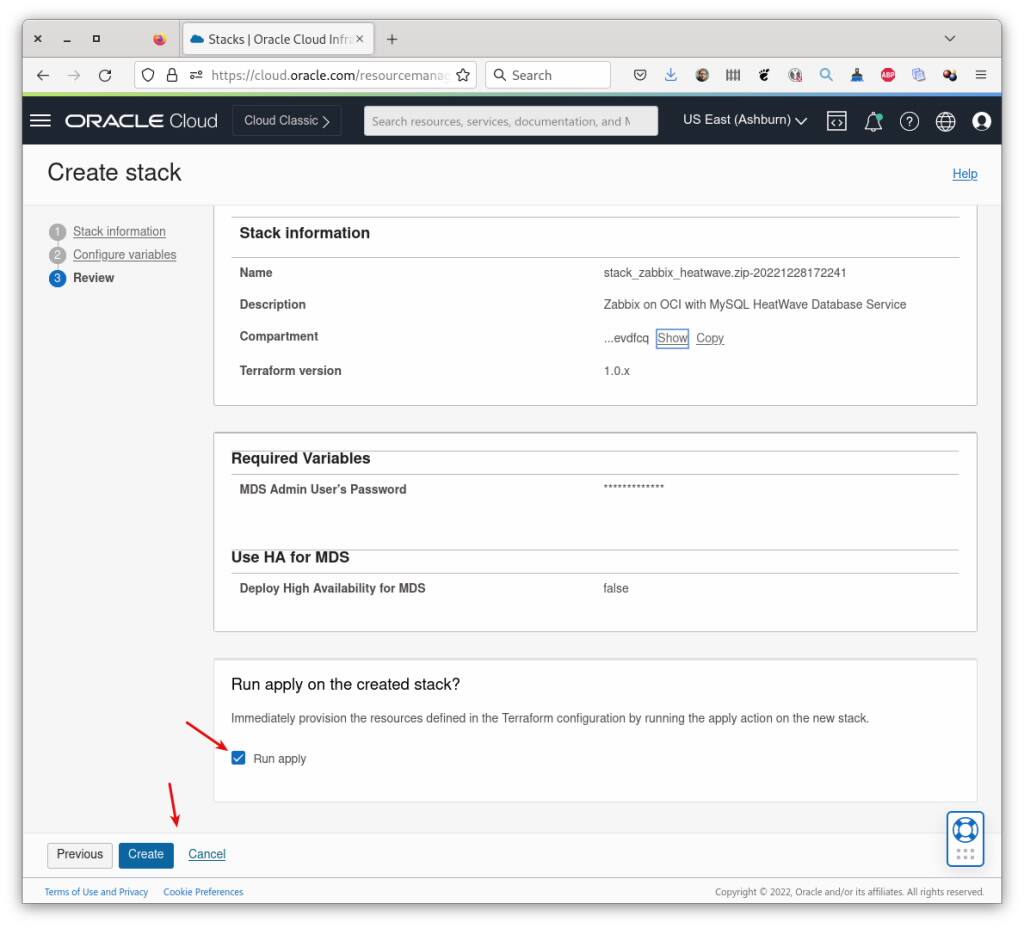Viewport: 1024px width, 928px height.
Task: Open the help question mark icon
Action: pos(908,121)
